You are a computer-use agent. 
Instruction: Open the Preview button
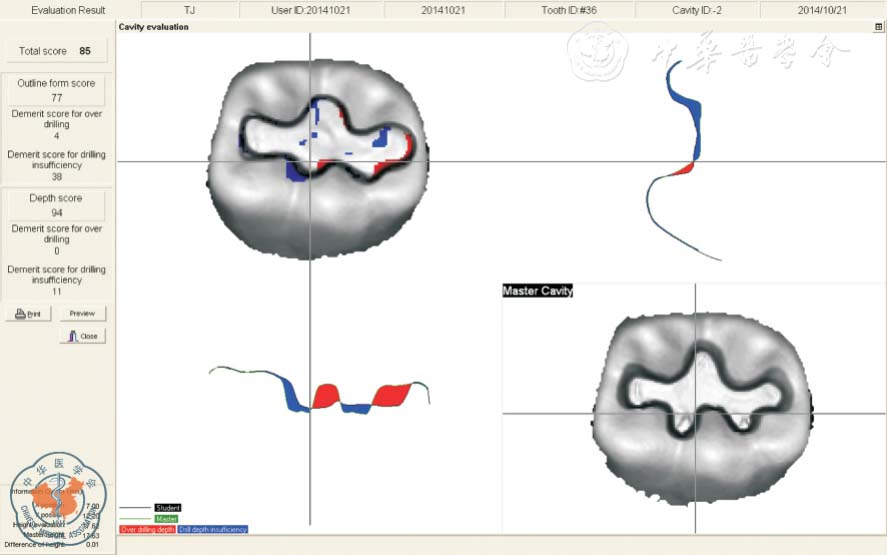pos(82,314)
